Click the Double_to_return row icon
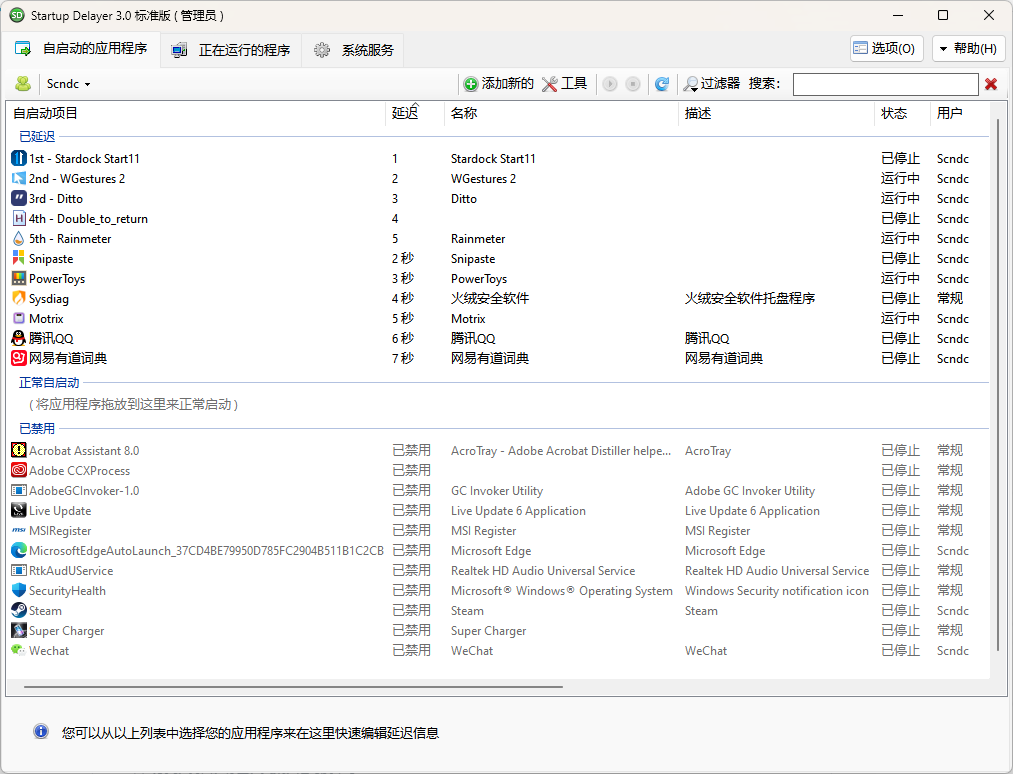 click(x=19, y=218)
